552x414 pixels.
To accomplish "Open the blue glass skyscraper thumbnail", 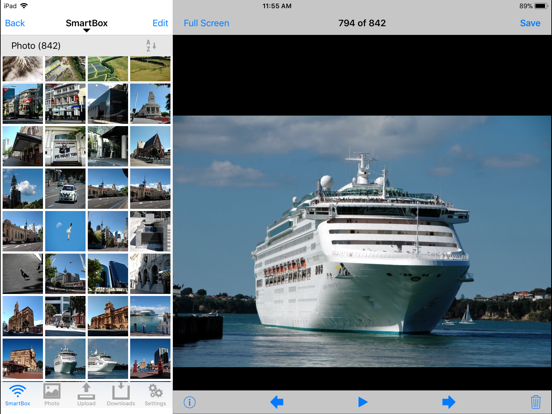I will tap(108, 274).
